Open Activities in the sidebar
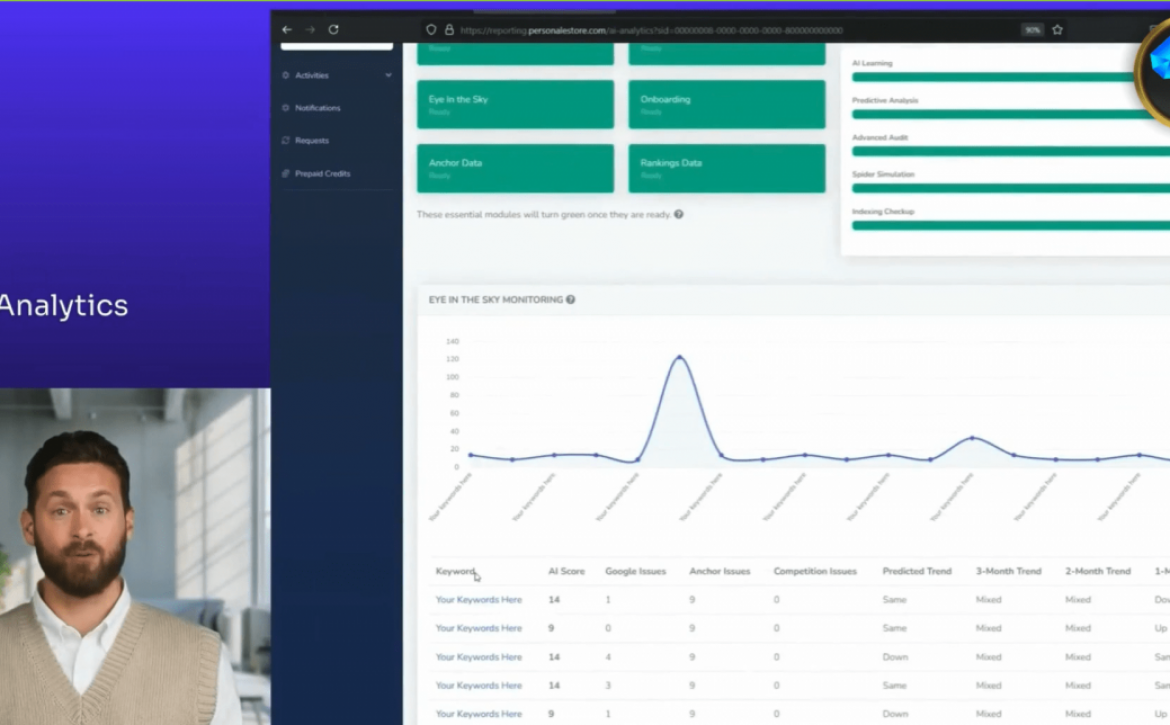The image size is (1170, 725). point(311,75)
